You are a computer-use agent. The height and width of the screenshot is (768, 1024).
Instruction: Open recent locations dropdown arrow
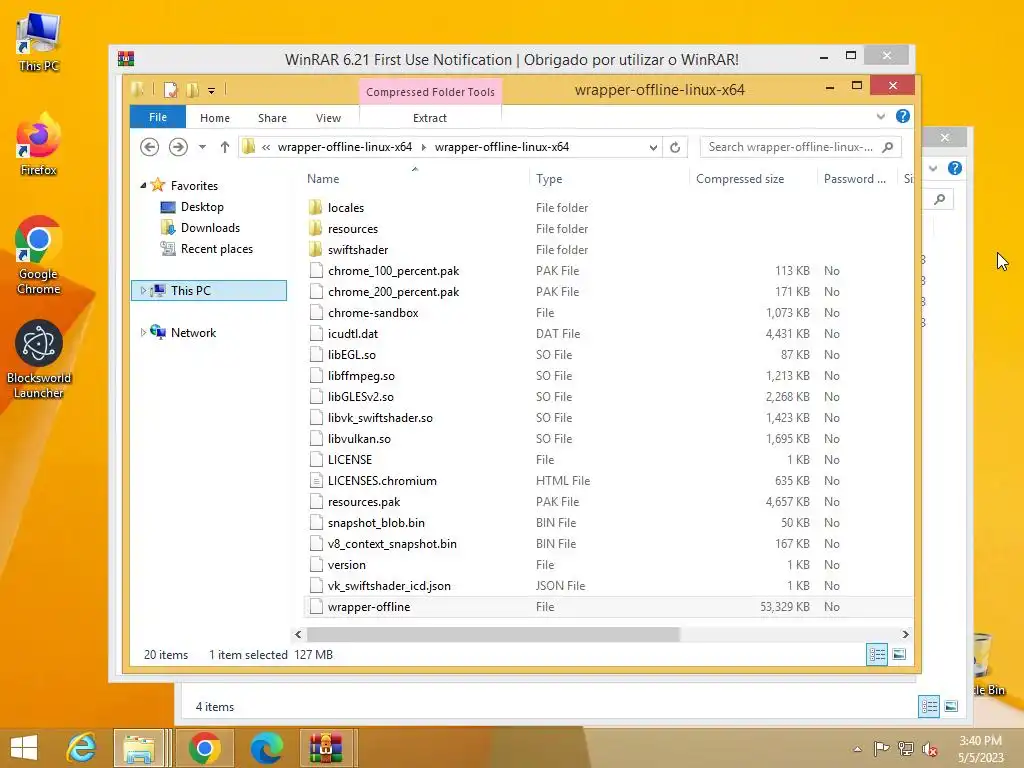(x=202, y=147)
